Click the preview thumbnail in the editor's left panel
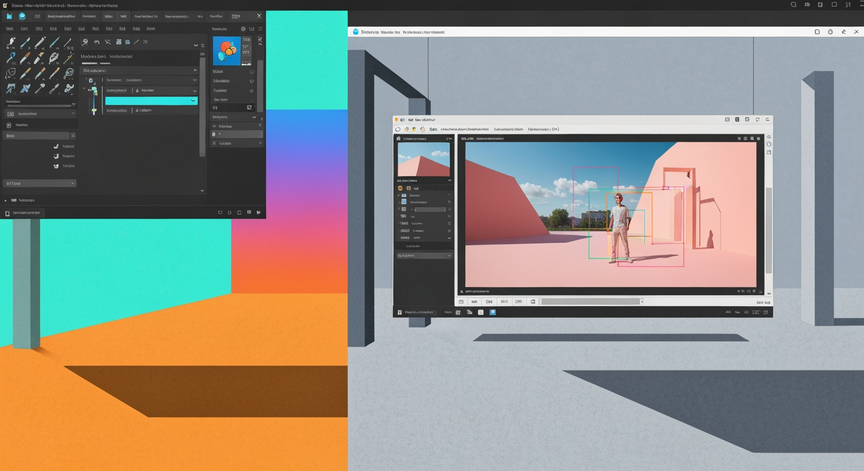 click(424, 160)
